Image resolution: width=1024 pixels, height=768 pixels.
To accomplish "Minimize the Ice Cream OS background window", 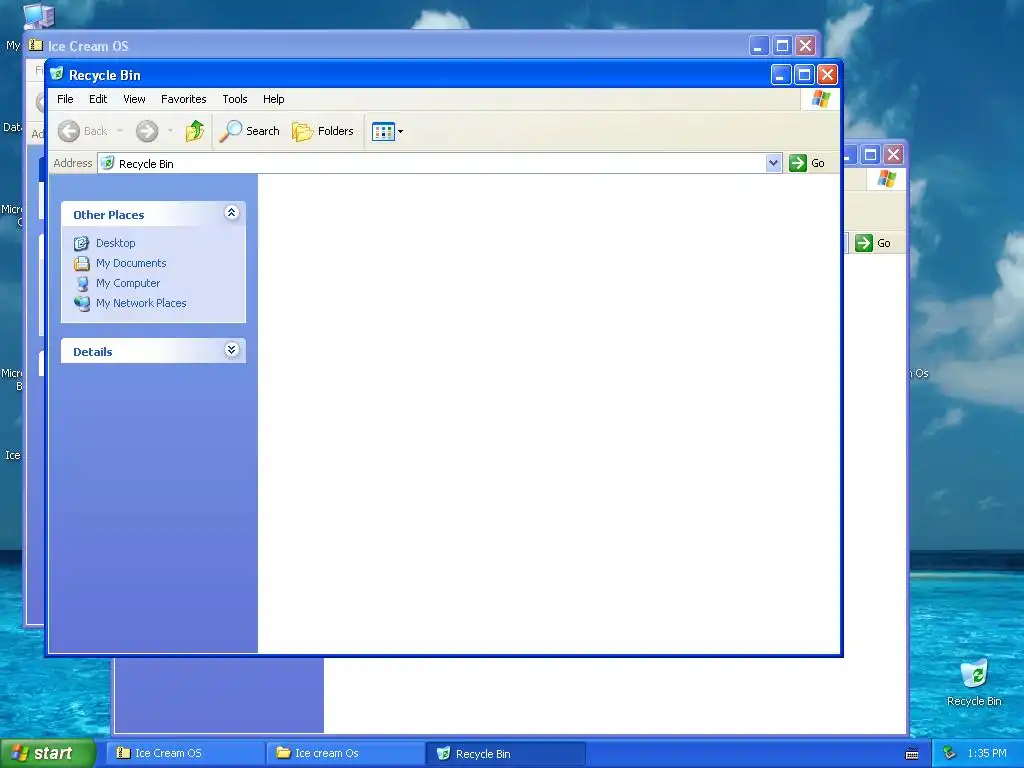I will click(758, 46).
